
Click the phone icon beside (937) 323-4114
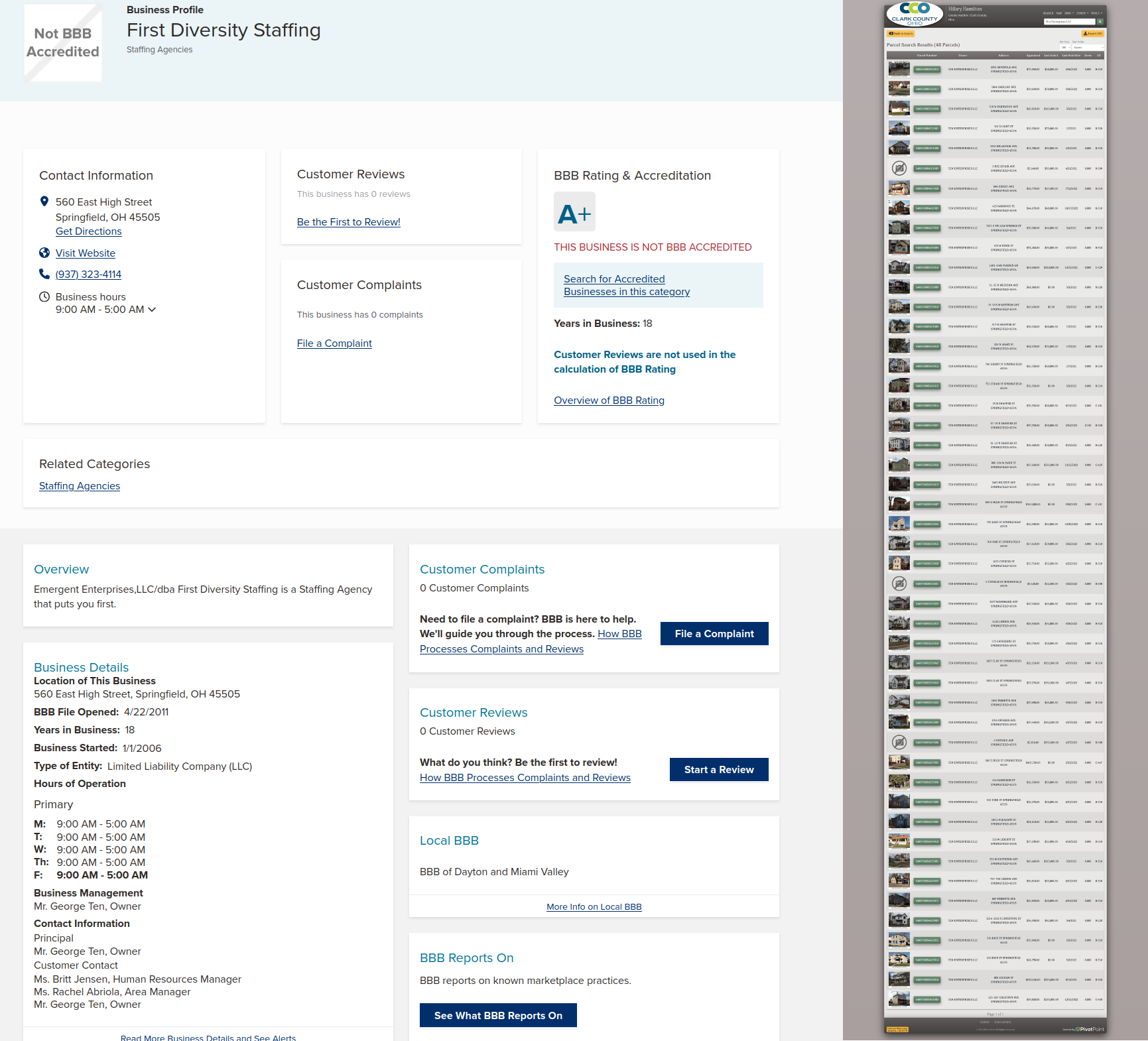pyautogui.click(x=44, y=274)
